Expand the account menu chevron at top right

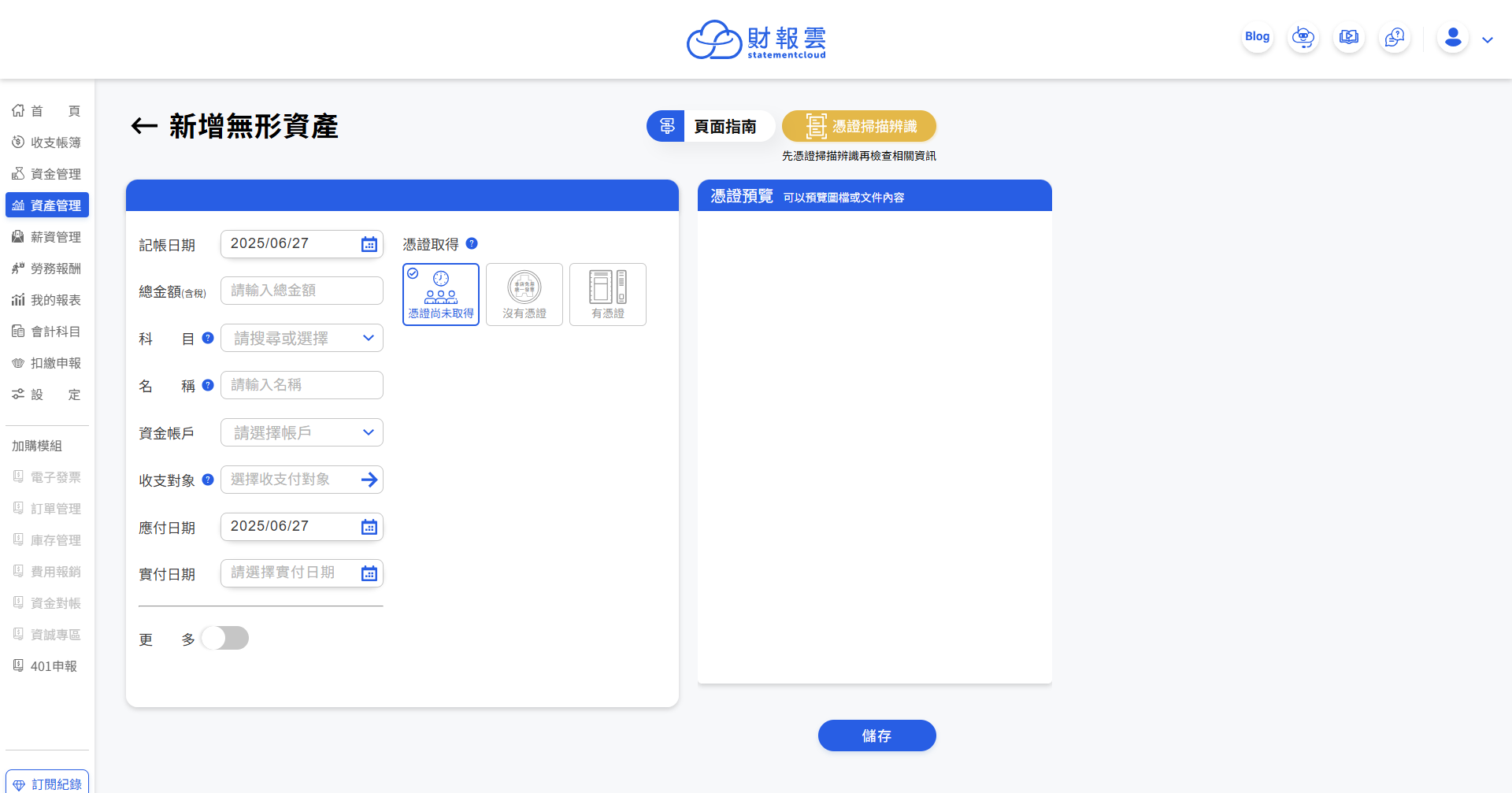[x=1488, y=40]
